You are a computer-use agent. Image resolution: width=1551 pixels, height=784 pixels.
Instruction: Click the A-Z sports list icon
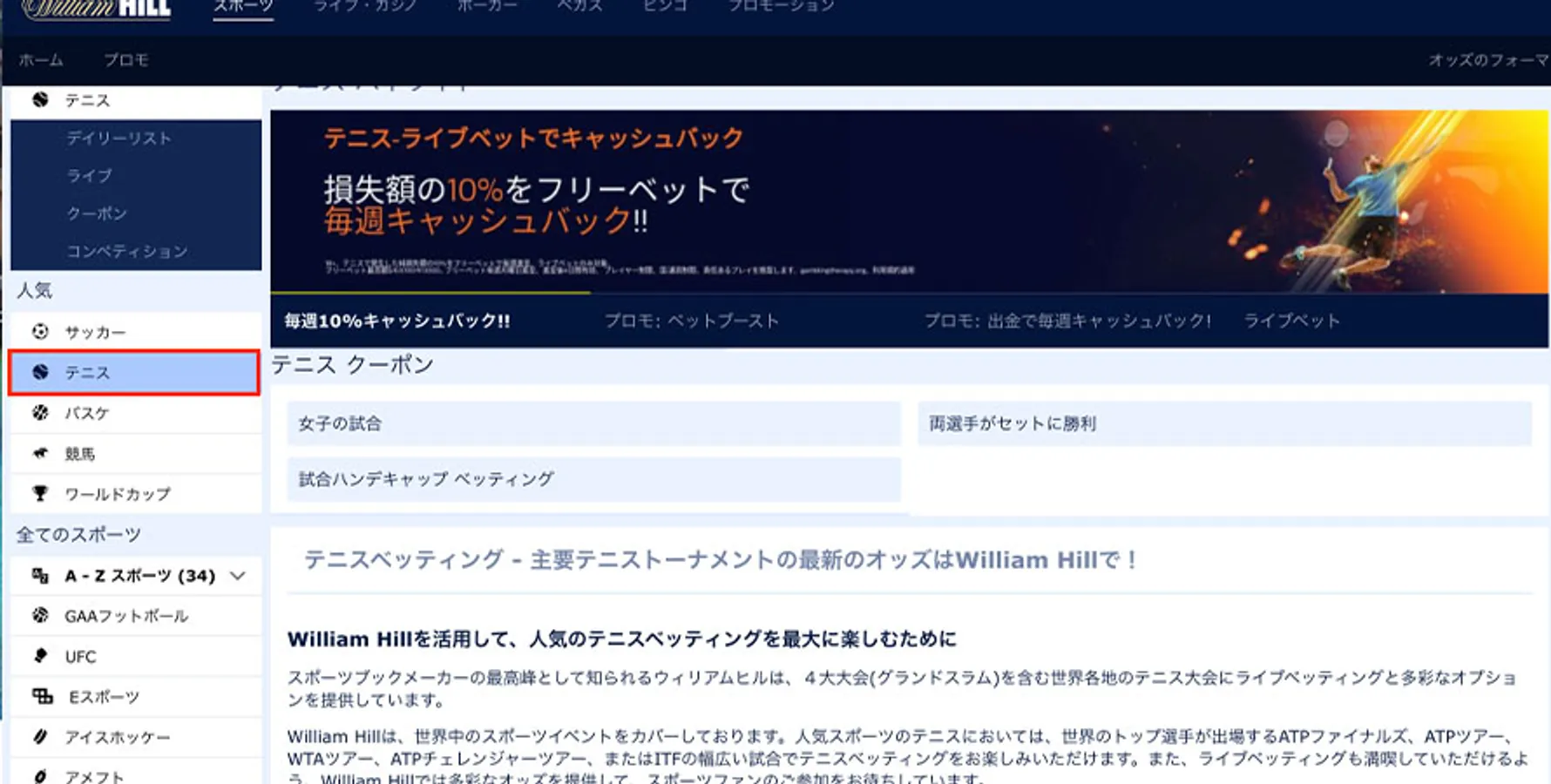pos(40,576)
